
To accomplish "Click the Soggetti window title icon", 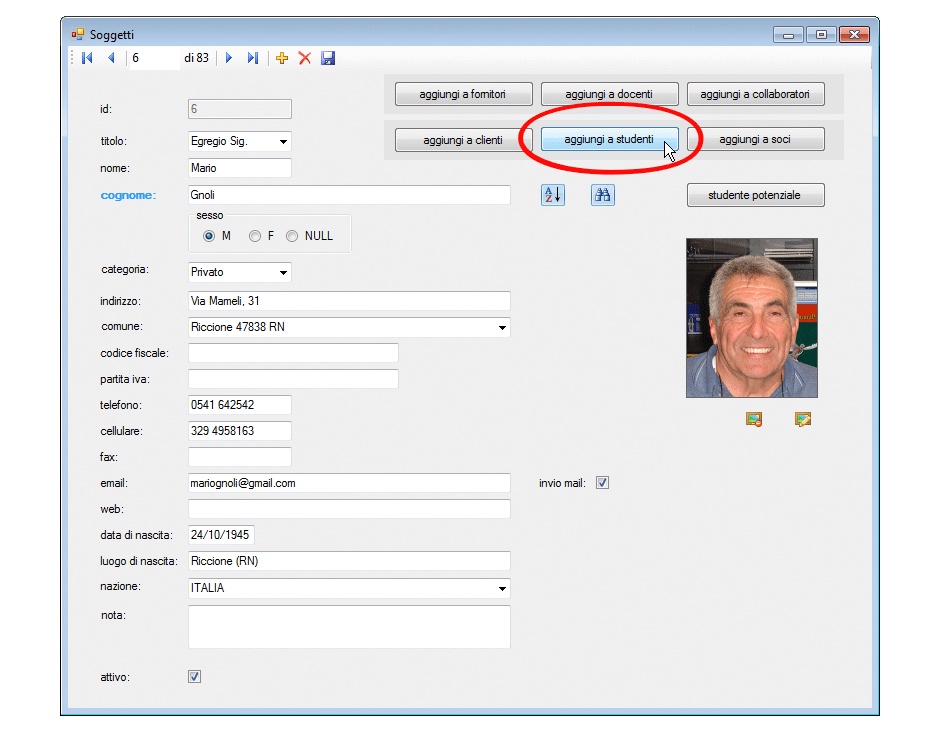I will [x=78, y=35].
